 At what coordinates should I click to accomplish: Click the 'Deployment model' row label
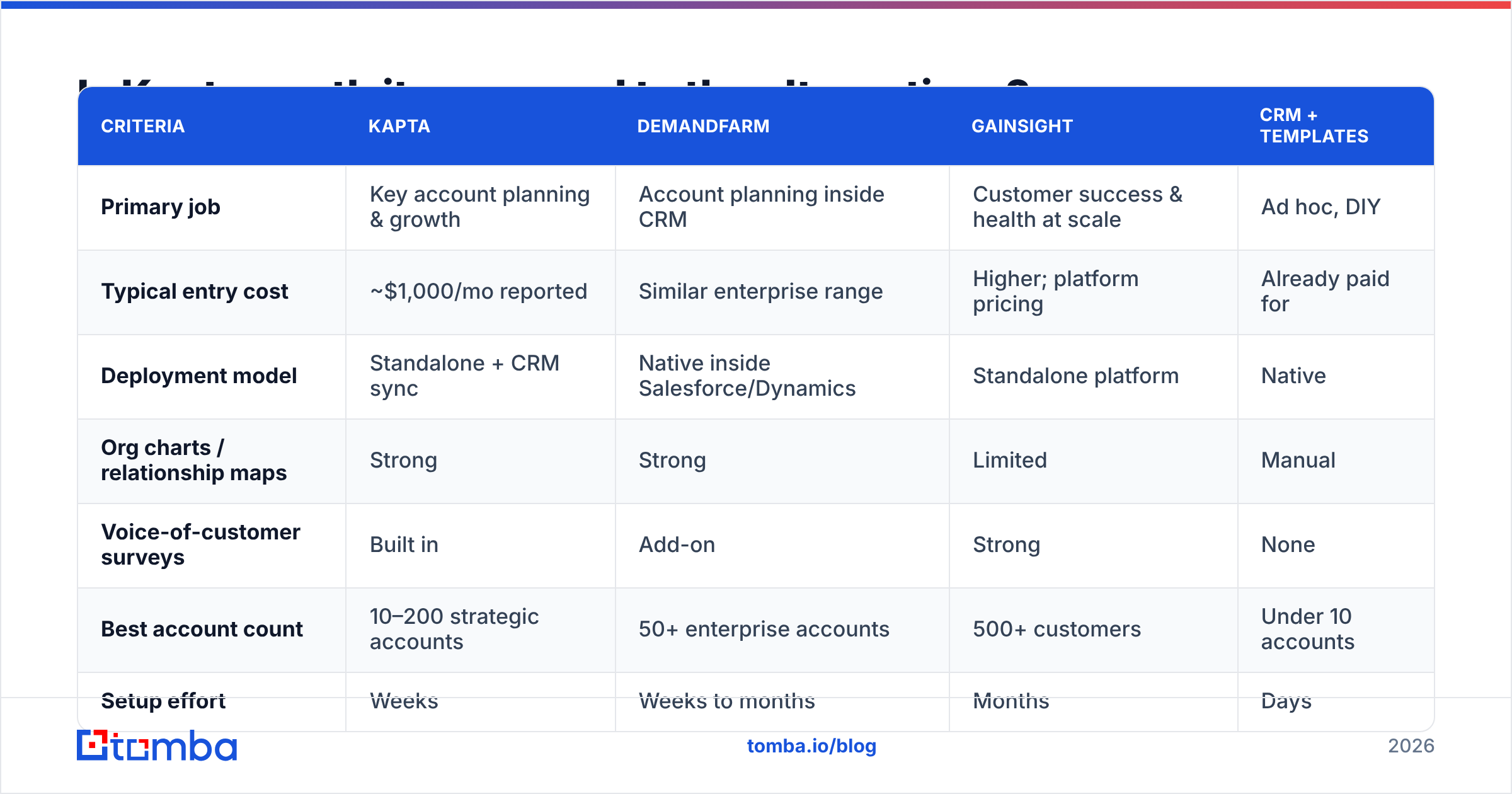[x=199, y=376]
